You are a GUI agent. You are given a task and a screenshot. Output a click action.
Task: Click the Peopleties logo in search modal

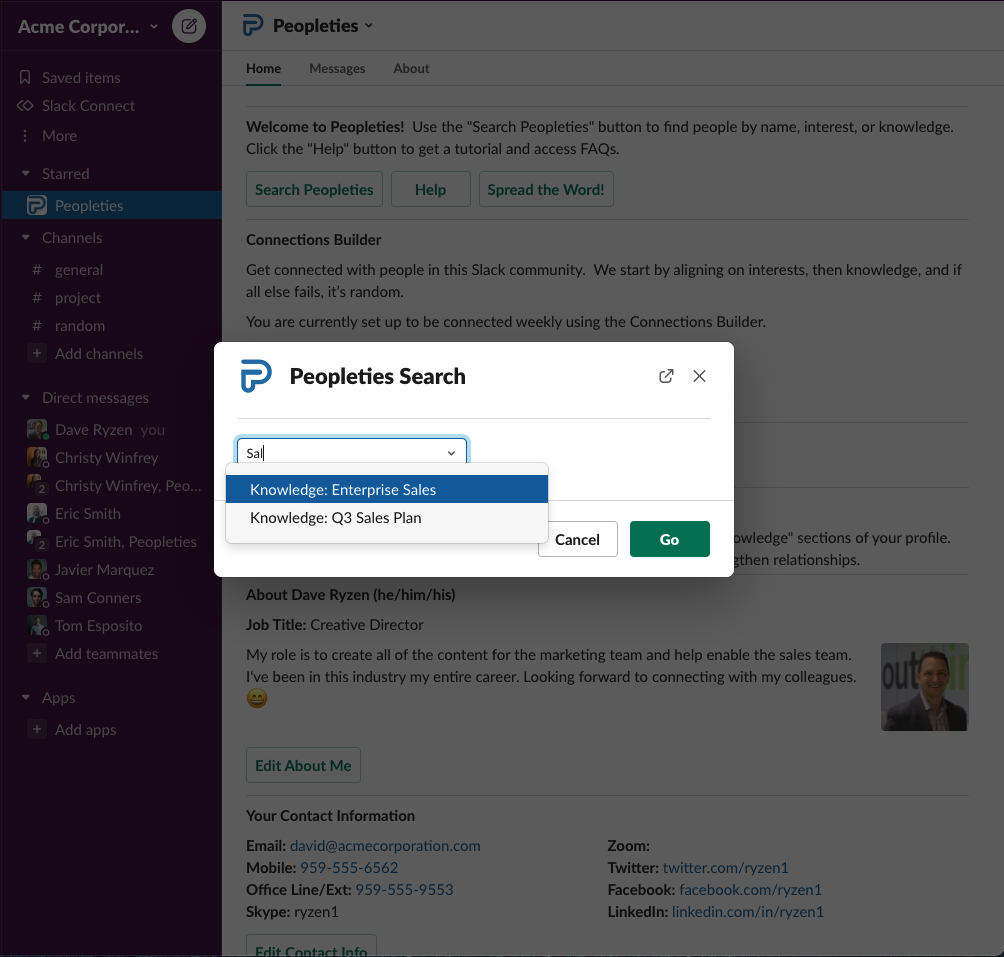tap(256, 376)
